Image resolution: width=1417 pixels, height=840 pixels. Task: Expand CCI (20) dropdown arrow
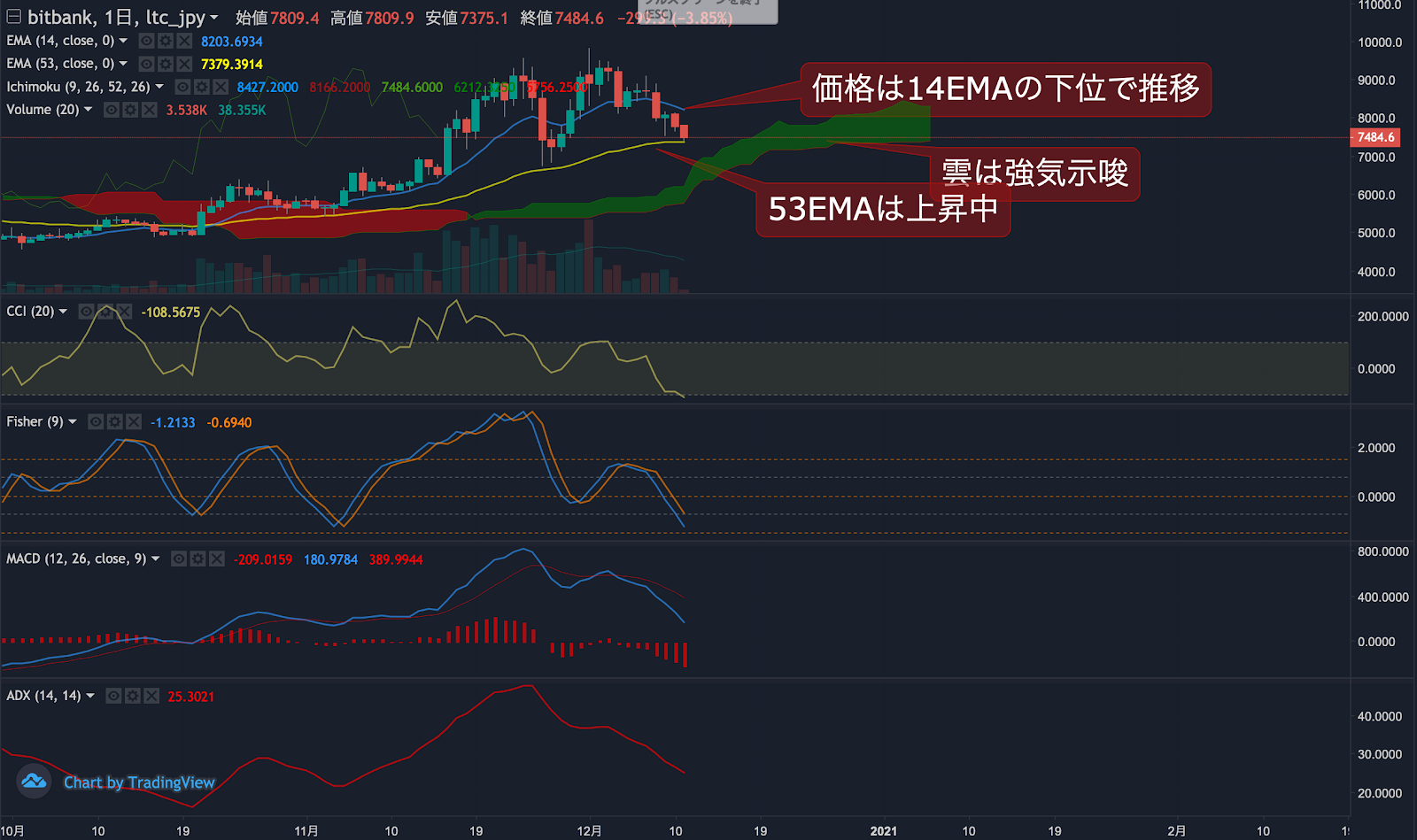tap(64, 312)
